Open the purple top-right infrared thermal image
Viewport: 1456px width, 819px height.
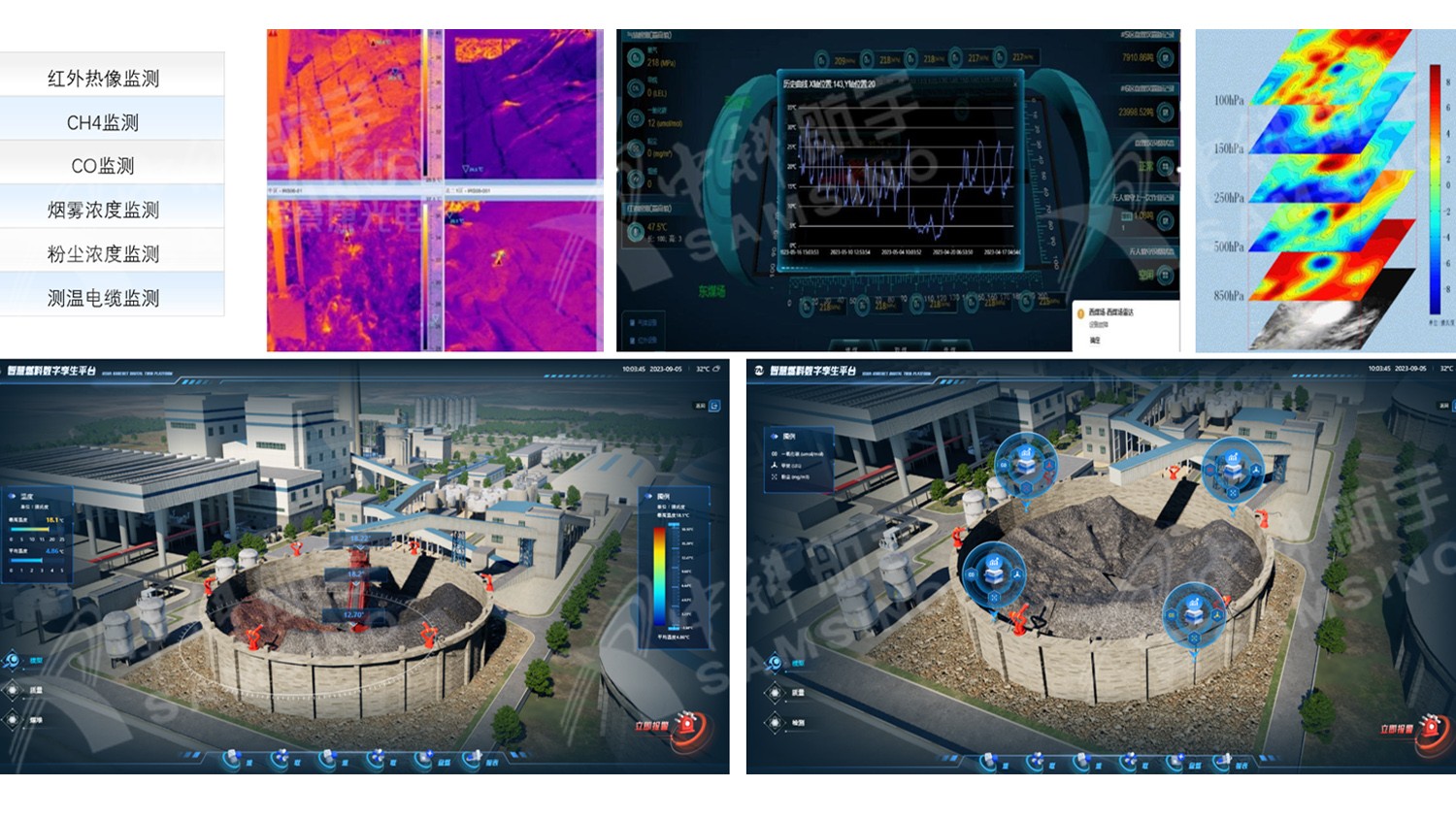tap(522, 105)
